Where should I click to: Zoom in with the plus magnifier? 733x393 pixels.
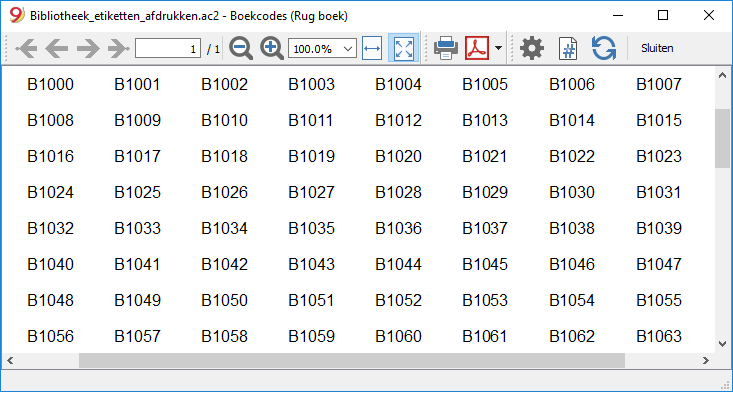point(272,48)
